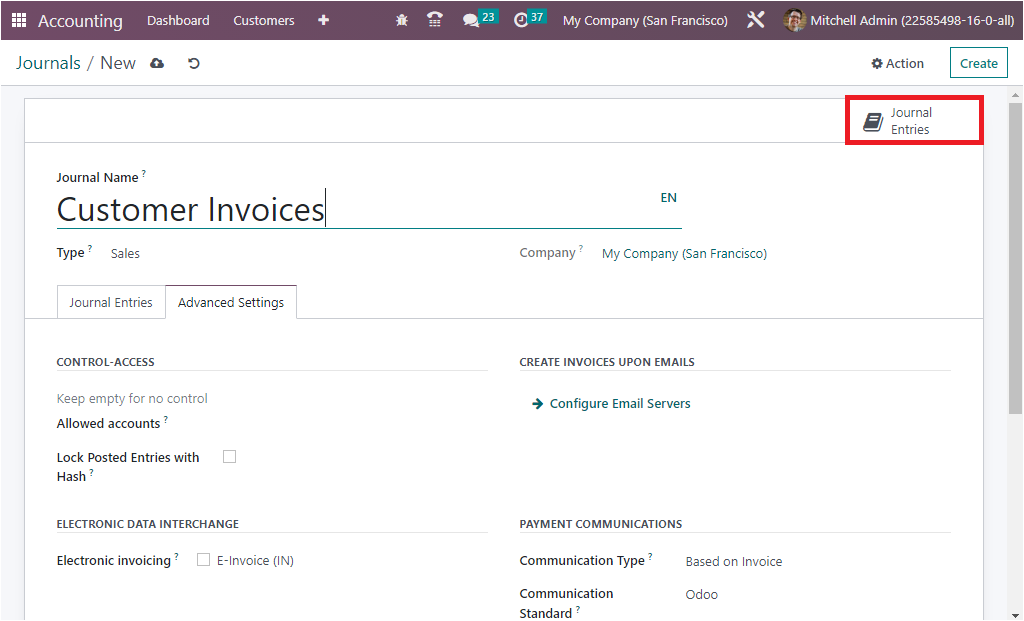Click help mark next to Type label
The height and width of the screenshot is (621, 1024).
pos(90,248)
